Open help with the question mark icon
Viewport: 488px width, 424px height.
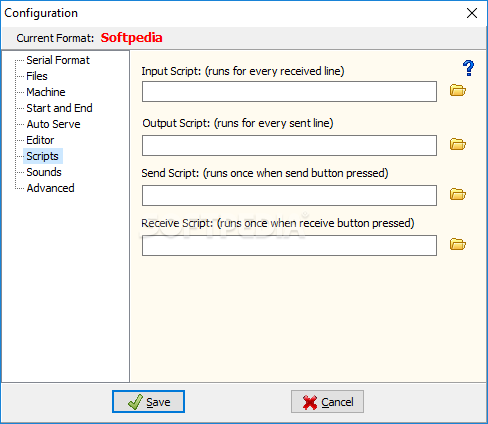[468, 68]
